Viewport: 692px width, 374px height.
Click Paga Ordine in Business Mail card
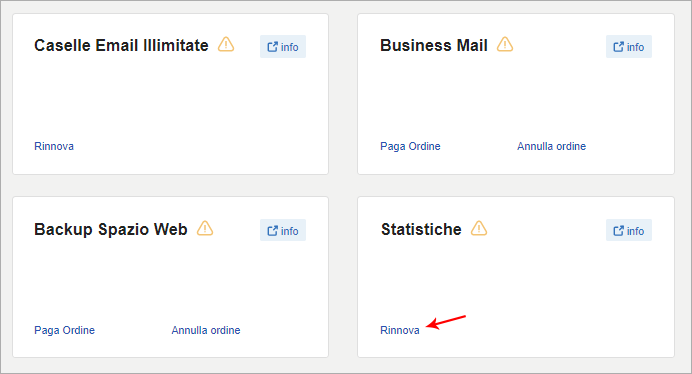coord(410,146)
